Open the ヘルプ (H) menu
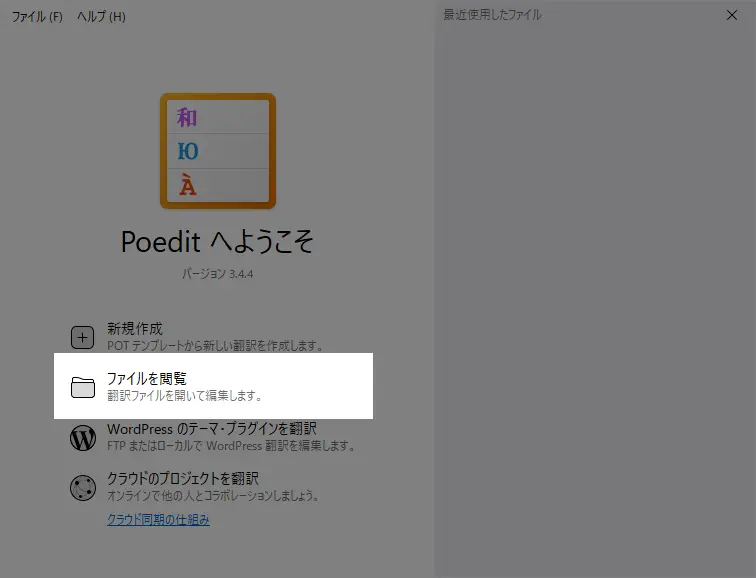The image size is (756, 578). (x=101, y=17)
